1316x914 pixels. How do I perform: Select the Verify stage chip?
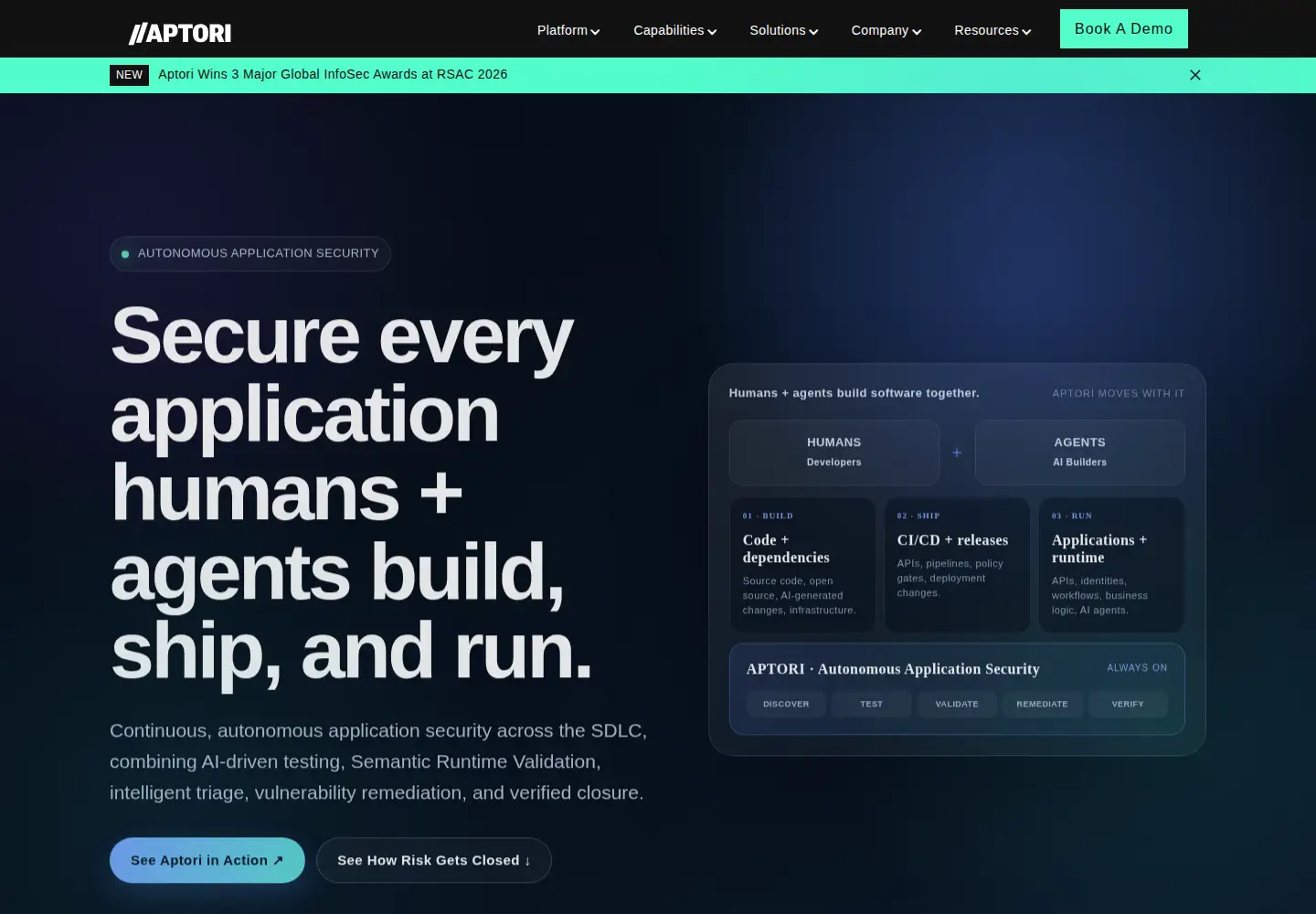tap(1128, 704)
